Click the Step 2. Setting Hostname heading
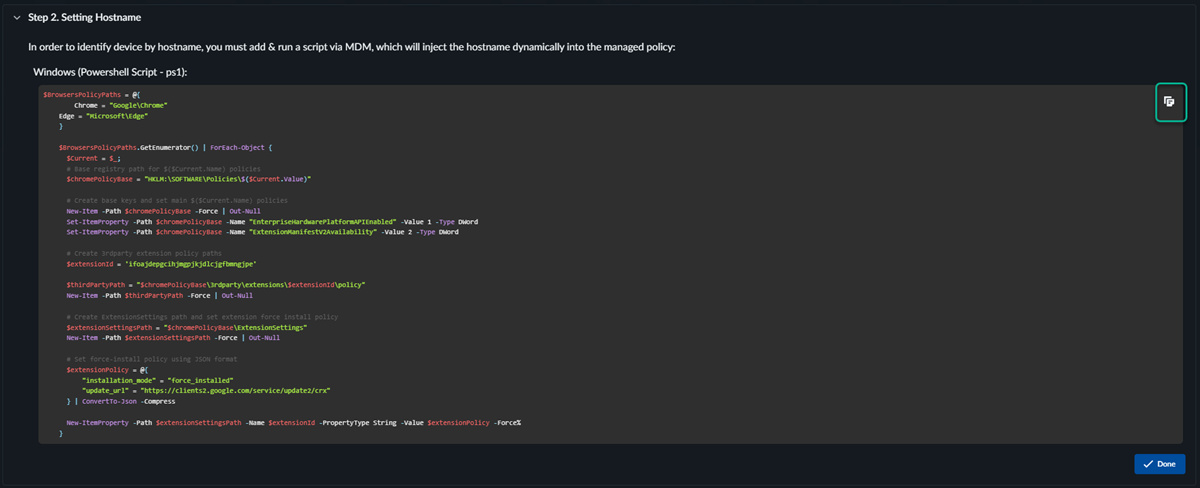Image resolution: width=1200 pixels, height=488 pixels. point(84,17)
